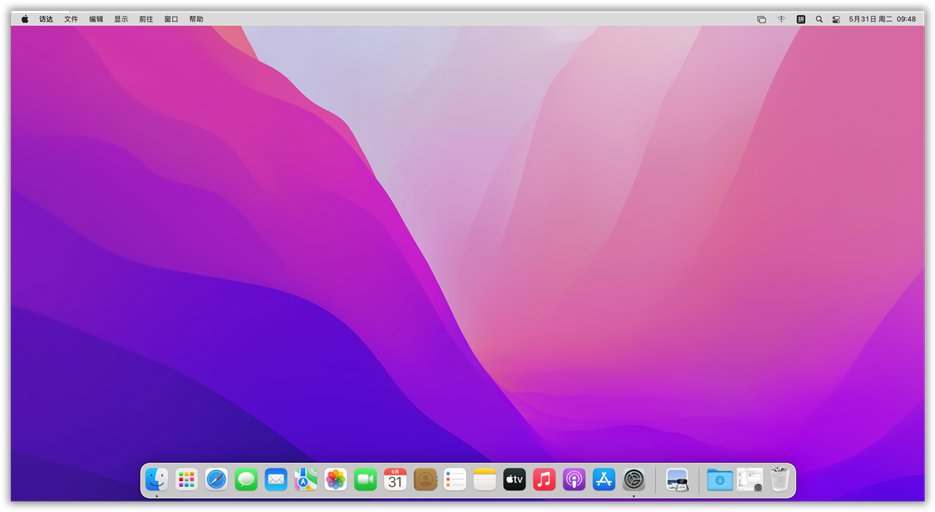Click the screen mirroring menu bar icon

pos(761,19)
